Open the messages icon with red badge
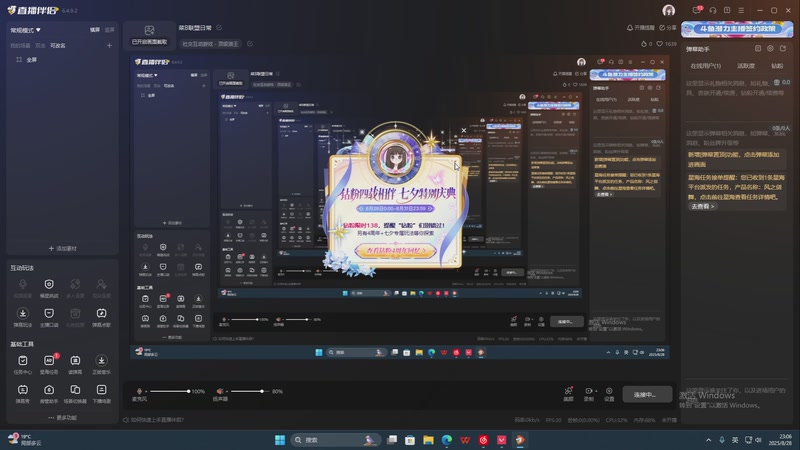The image size is (800, 450). coord(697,10)
